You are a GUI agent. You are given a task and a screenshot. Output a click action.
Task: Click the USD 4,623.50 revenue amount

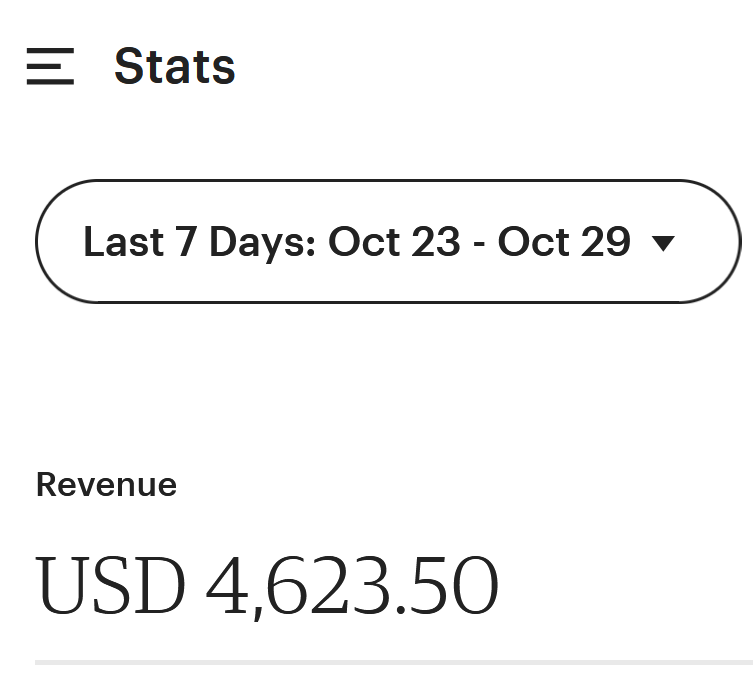coord(267,586)
